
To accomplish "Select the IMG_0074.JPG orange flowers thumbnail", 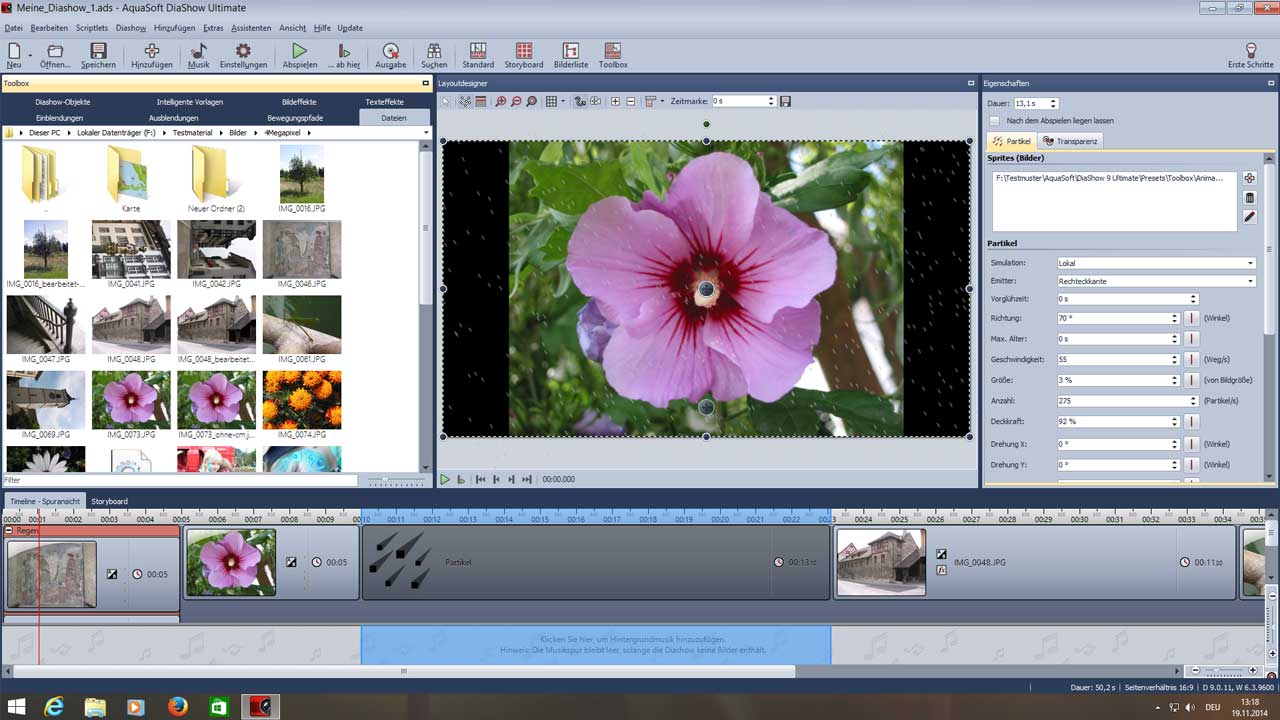I will coord(302,399).
